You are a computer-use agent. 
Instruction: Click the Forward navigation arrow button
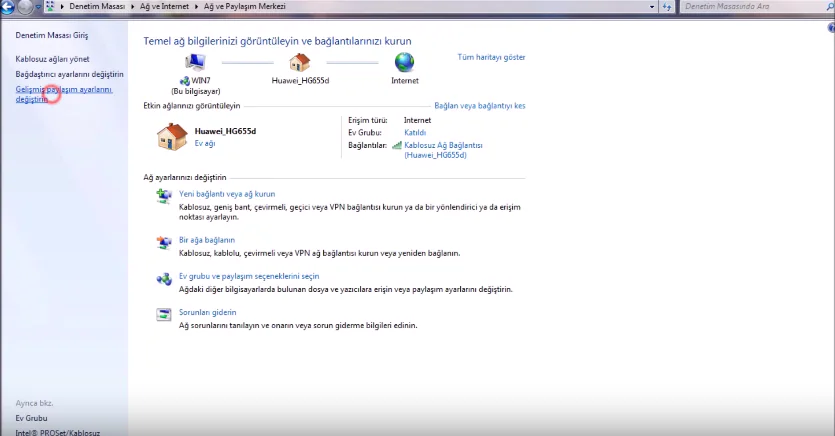coord(24,7)
